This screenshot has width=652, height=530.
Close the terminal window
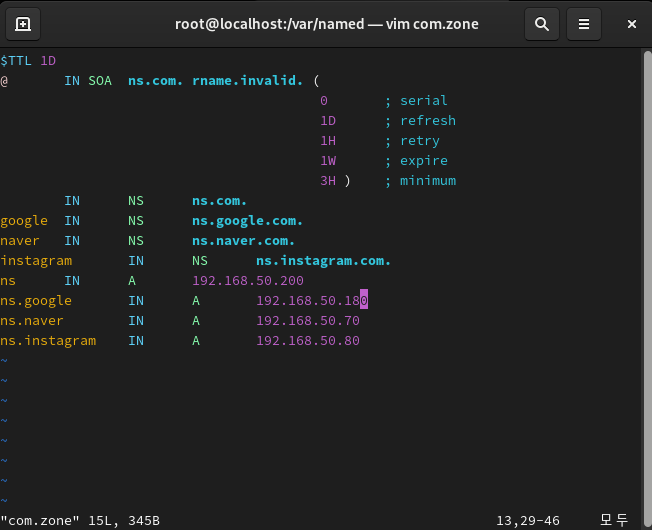click(x=632, y=24)
